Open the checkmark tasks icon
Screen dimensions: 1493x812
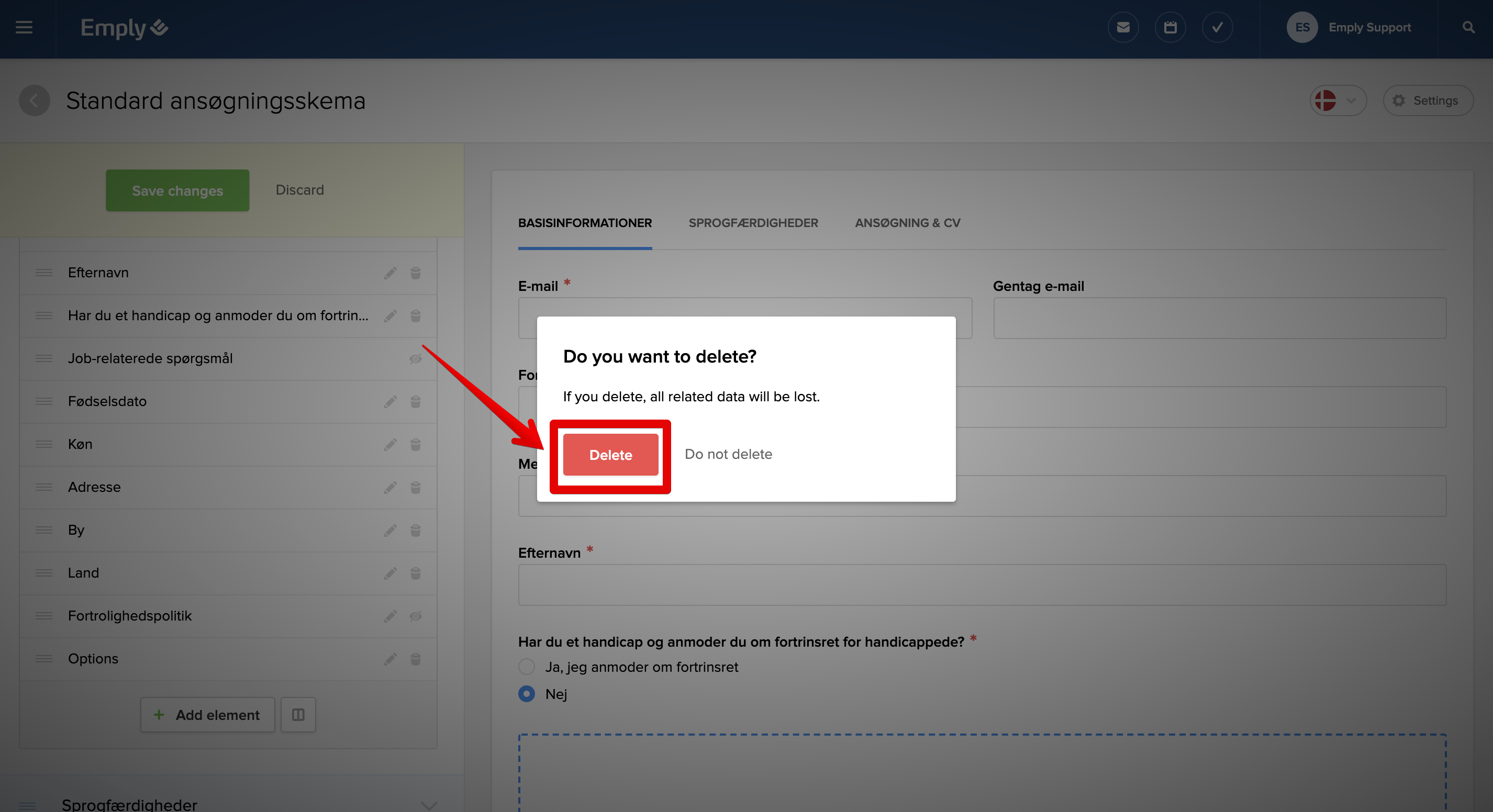coord(1217,27)
